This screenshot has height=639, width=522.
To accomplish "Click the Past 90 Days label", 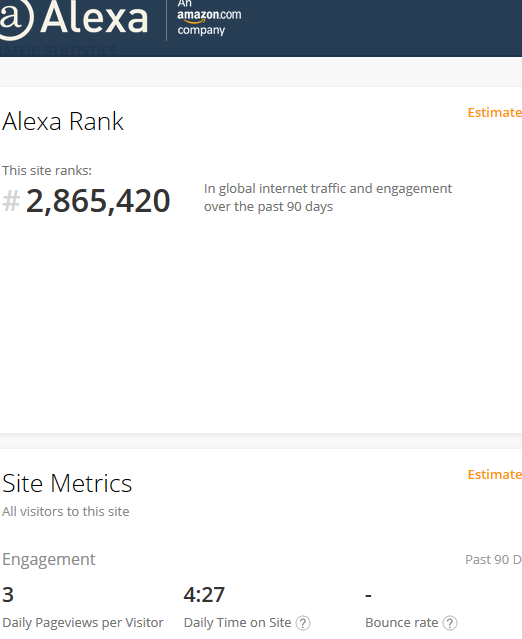I will pos(493,560).
